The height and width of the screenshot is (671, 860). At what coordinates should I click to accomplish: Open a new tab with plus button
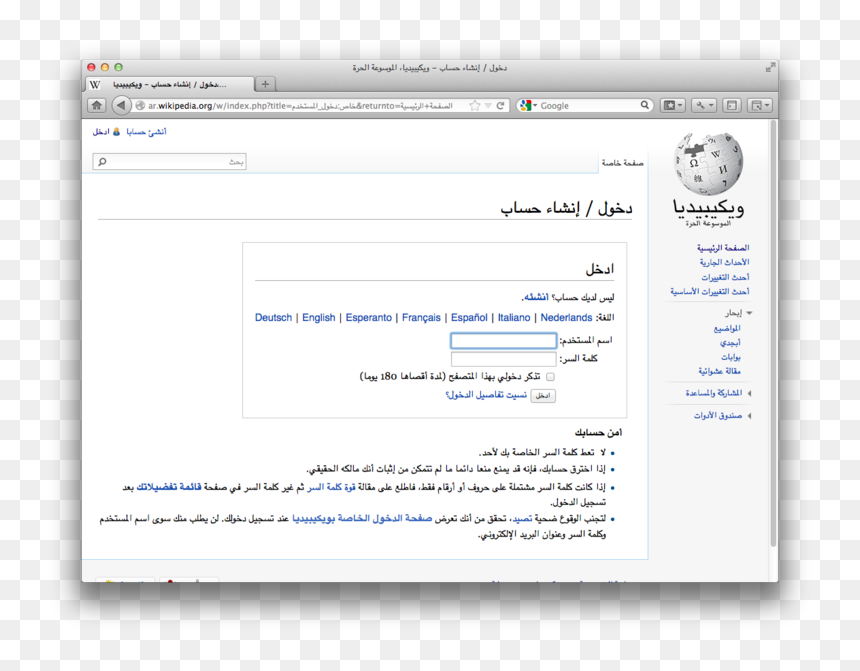point(265,84)
